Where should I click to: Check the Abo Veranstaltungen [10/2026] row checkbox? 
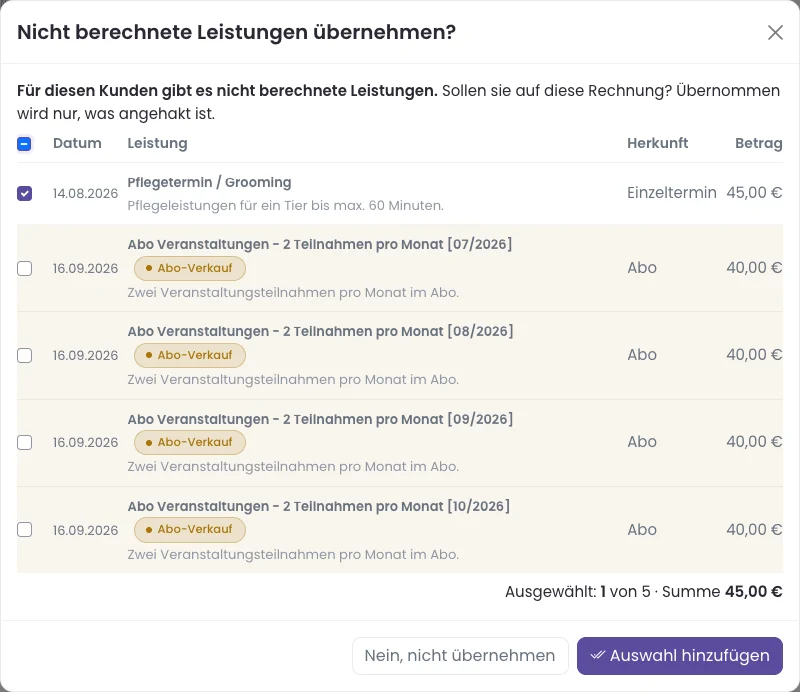[24, 530]
